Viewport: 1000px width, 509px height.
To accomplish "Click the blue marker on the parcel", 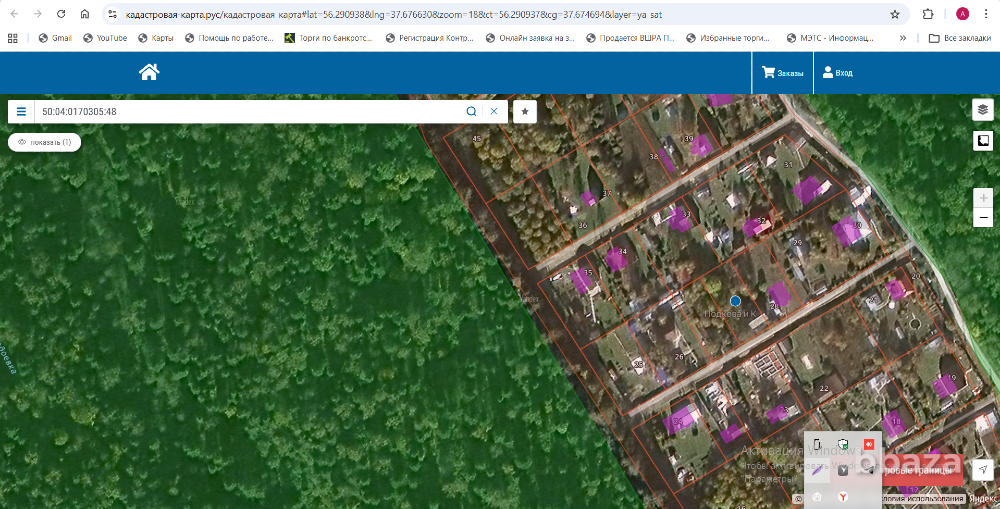I will [735, 300].
